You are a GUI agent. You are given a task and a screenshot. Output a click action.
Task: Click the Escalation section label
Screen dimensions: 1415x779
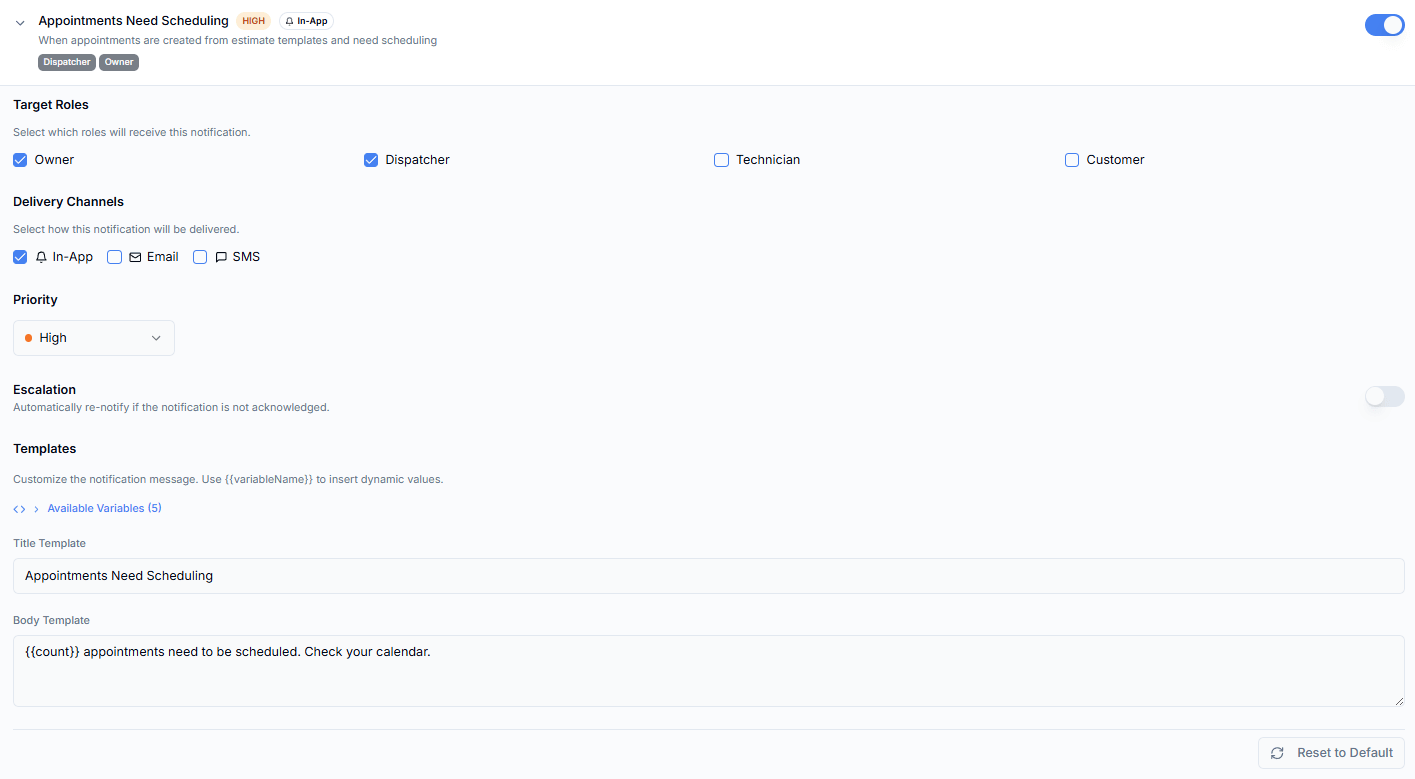44,390
